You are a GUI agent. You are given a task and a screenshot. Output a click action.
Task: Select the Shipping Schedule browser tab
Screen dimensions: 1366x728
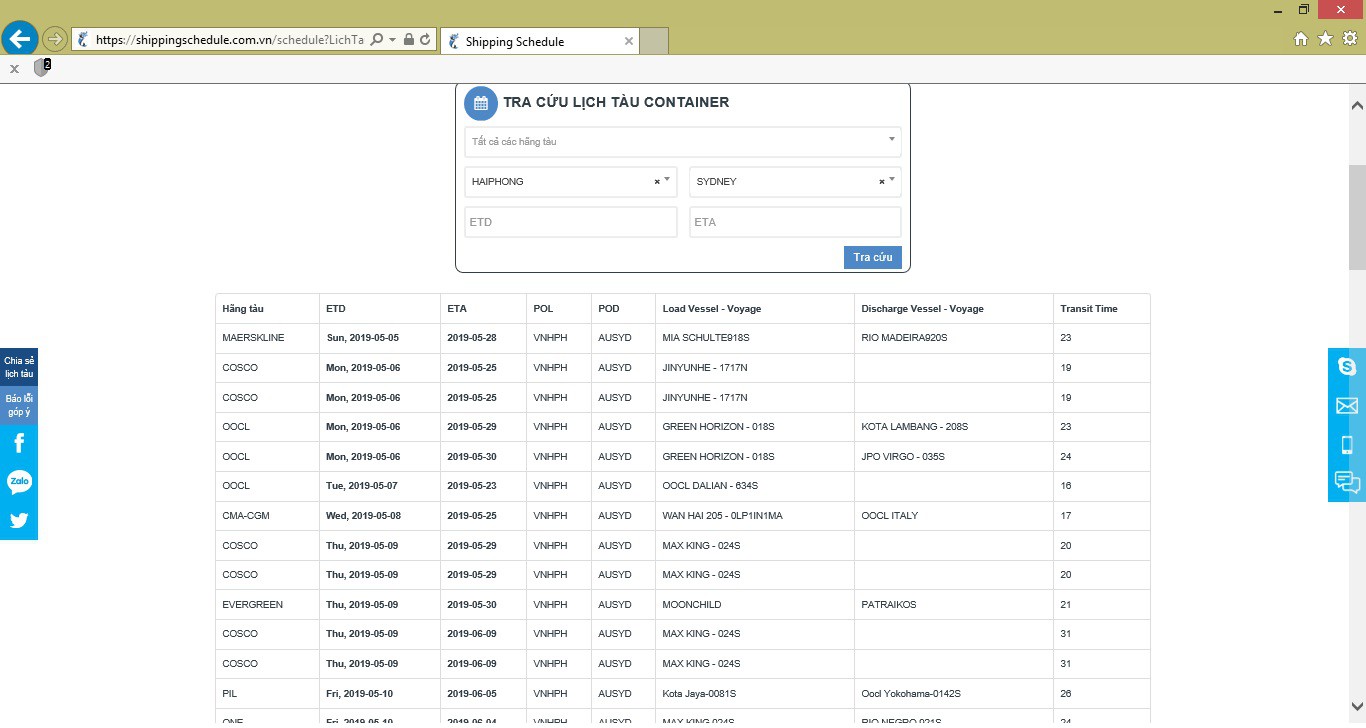coord(540,41)
